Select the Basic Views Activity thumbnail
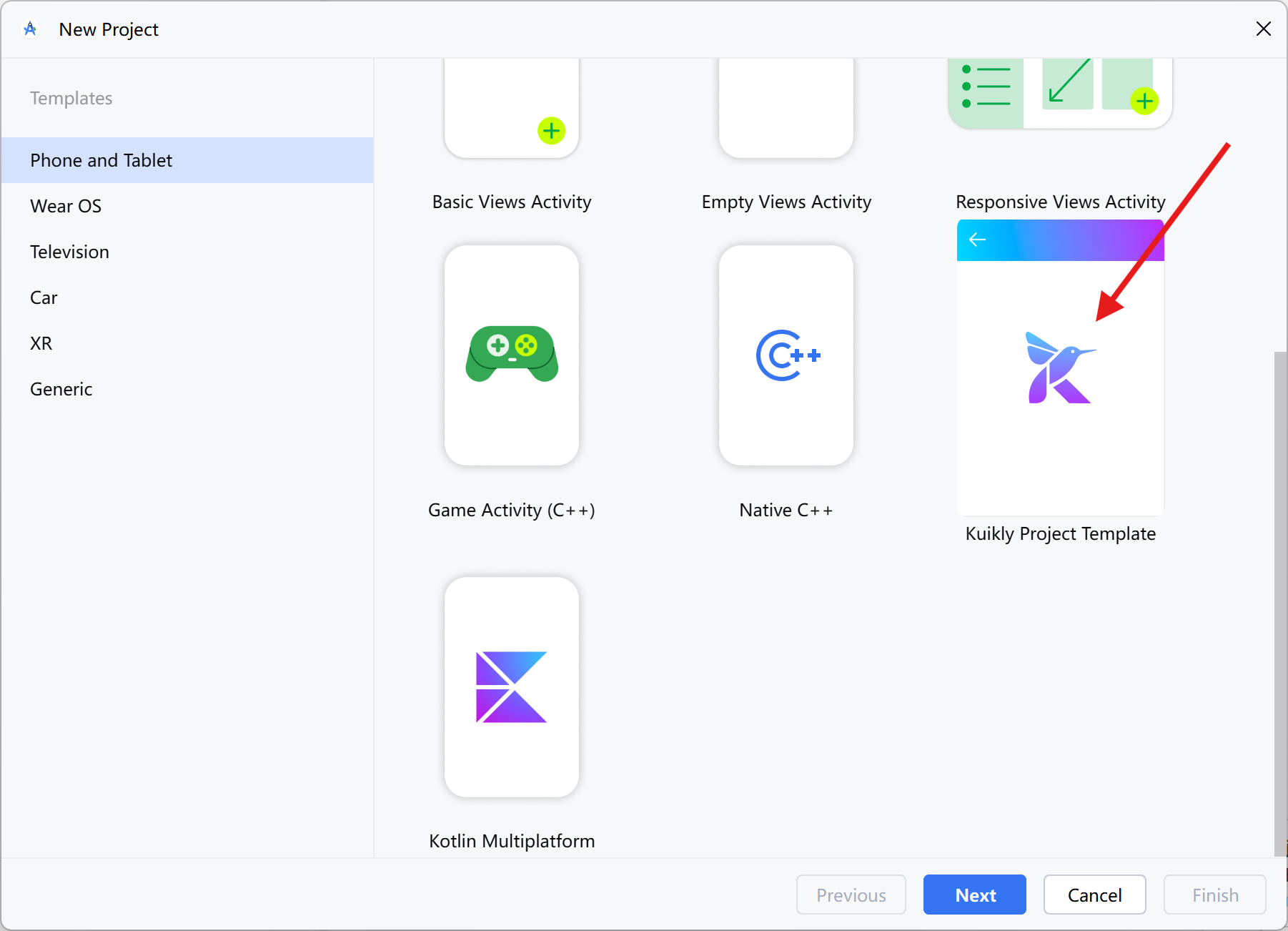This screenshot has width=1288, height=931. 512,109
